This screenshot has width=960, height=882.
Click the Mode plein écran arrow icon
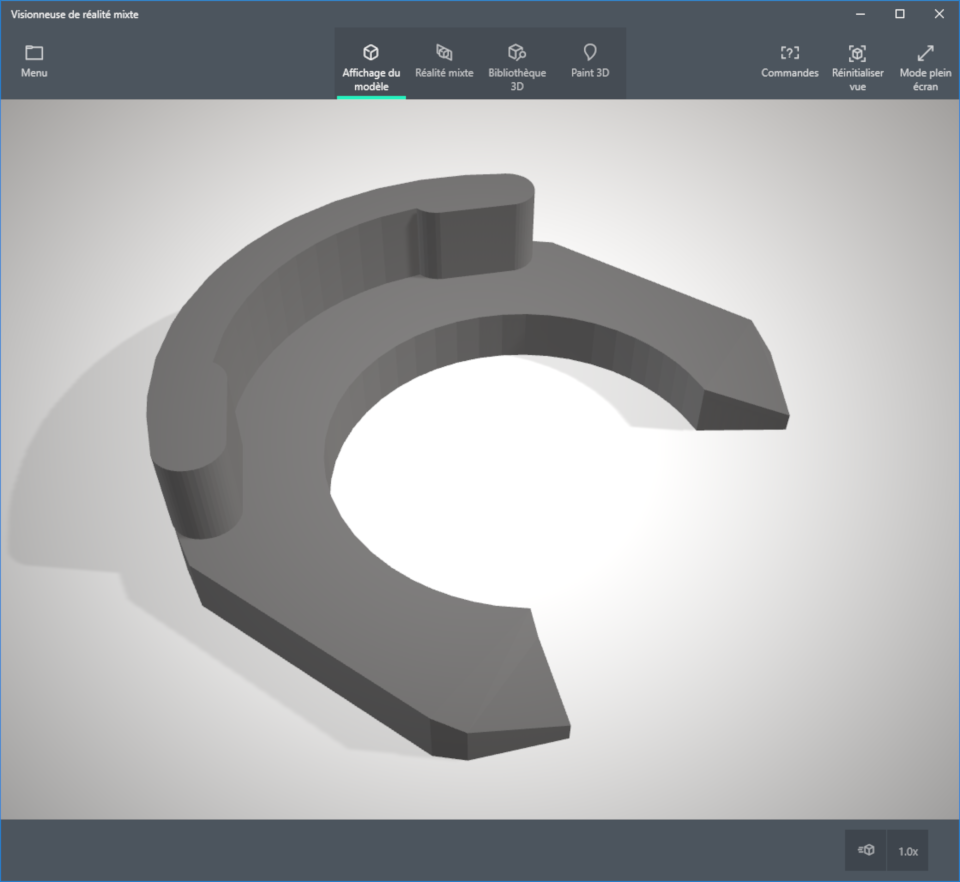[x=925, y=52]
